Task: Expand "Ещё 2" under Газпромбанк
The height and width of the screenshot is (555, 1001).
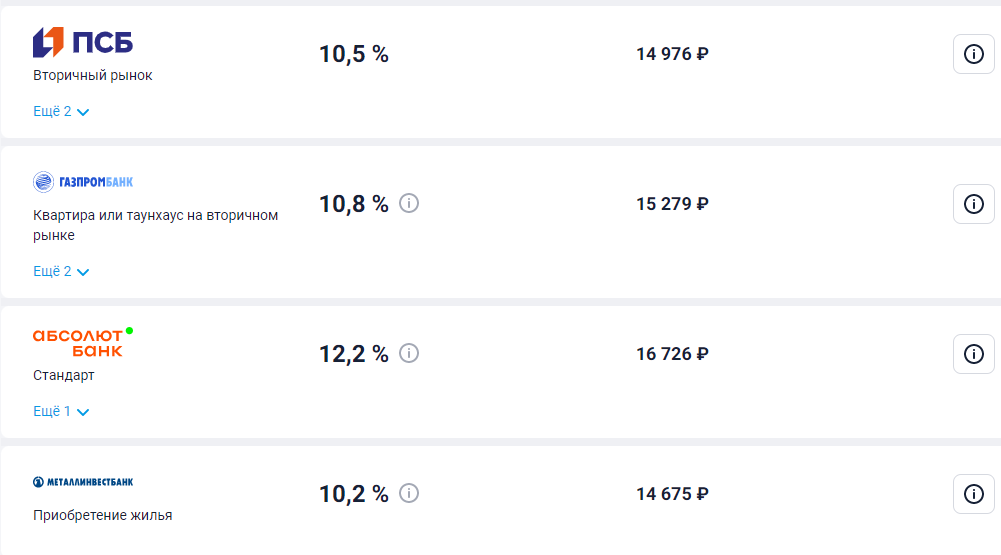Action: point(61,271)
